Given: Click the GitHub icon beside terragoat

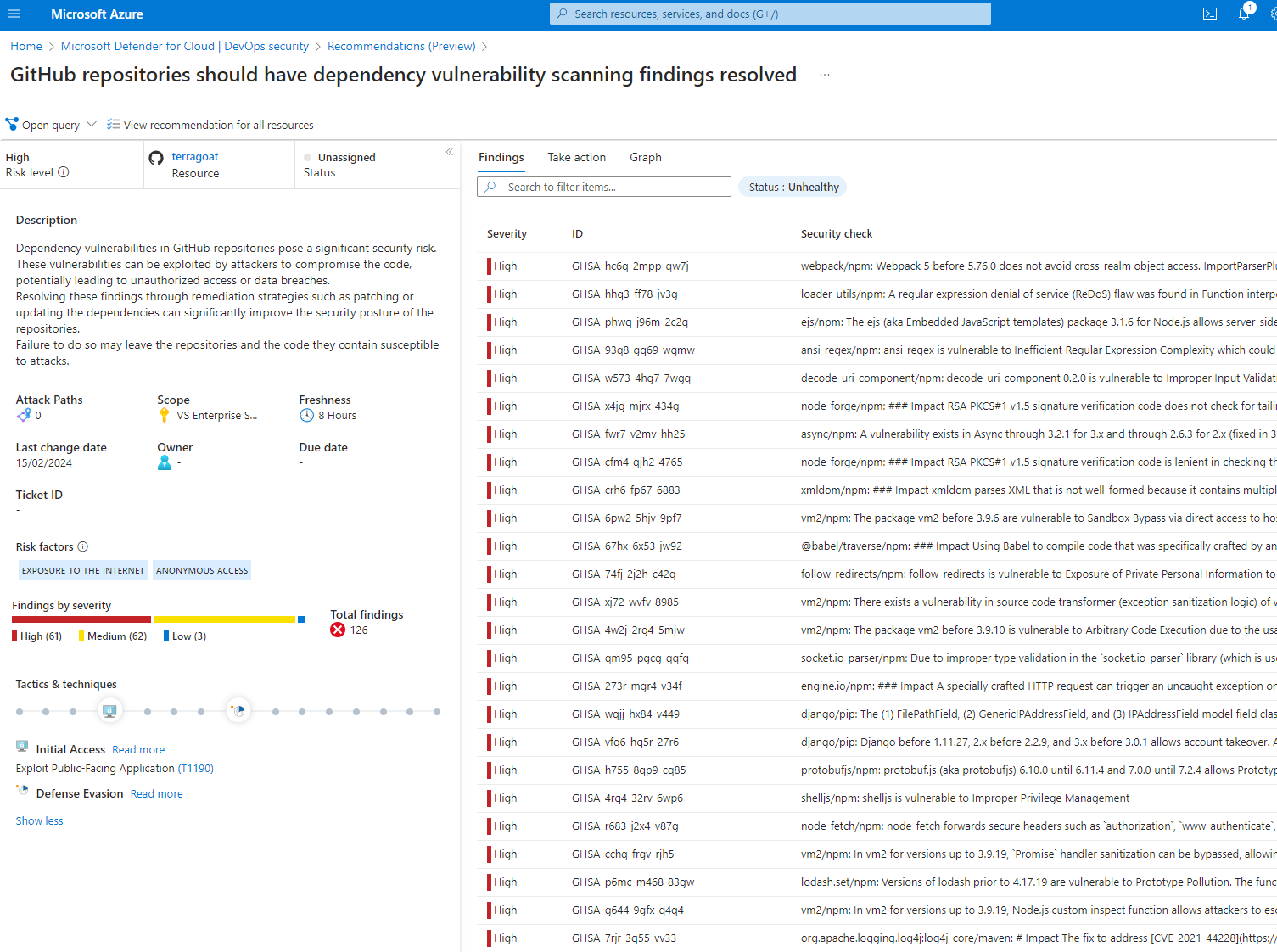Looking at the screenshot, I should click(156, 158).
